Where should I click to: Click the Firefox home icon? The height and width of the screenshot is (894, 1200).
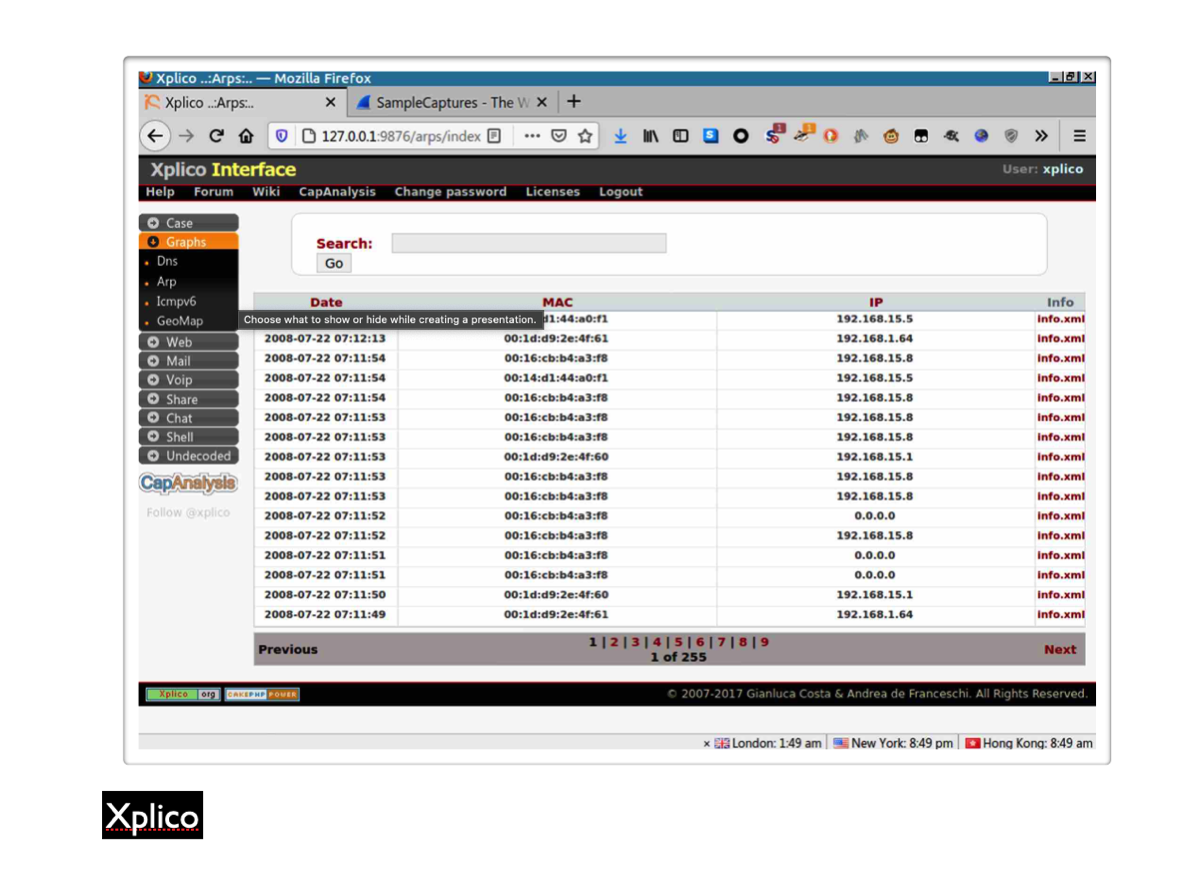point(246,137)
